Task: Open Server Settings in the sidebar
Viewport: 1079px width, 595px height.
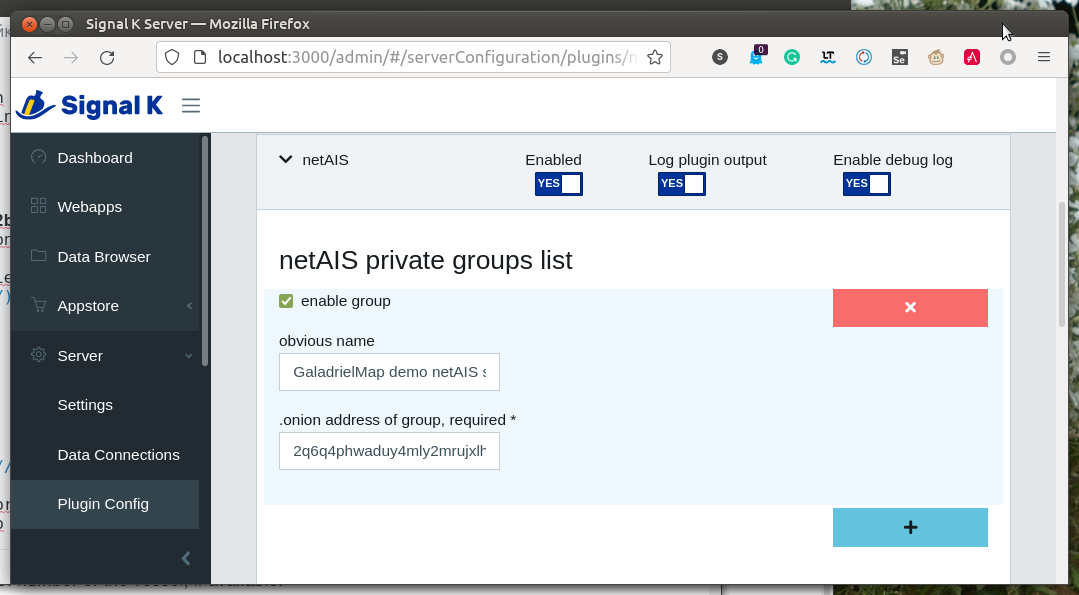Action: click(x=105, y=405)
